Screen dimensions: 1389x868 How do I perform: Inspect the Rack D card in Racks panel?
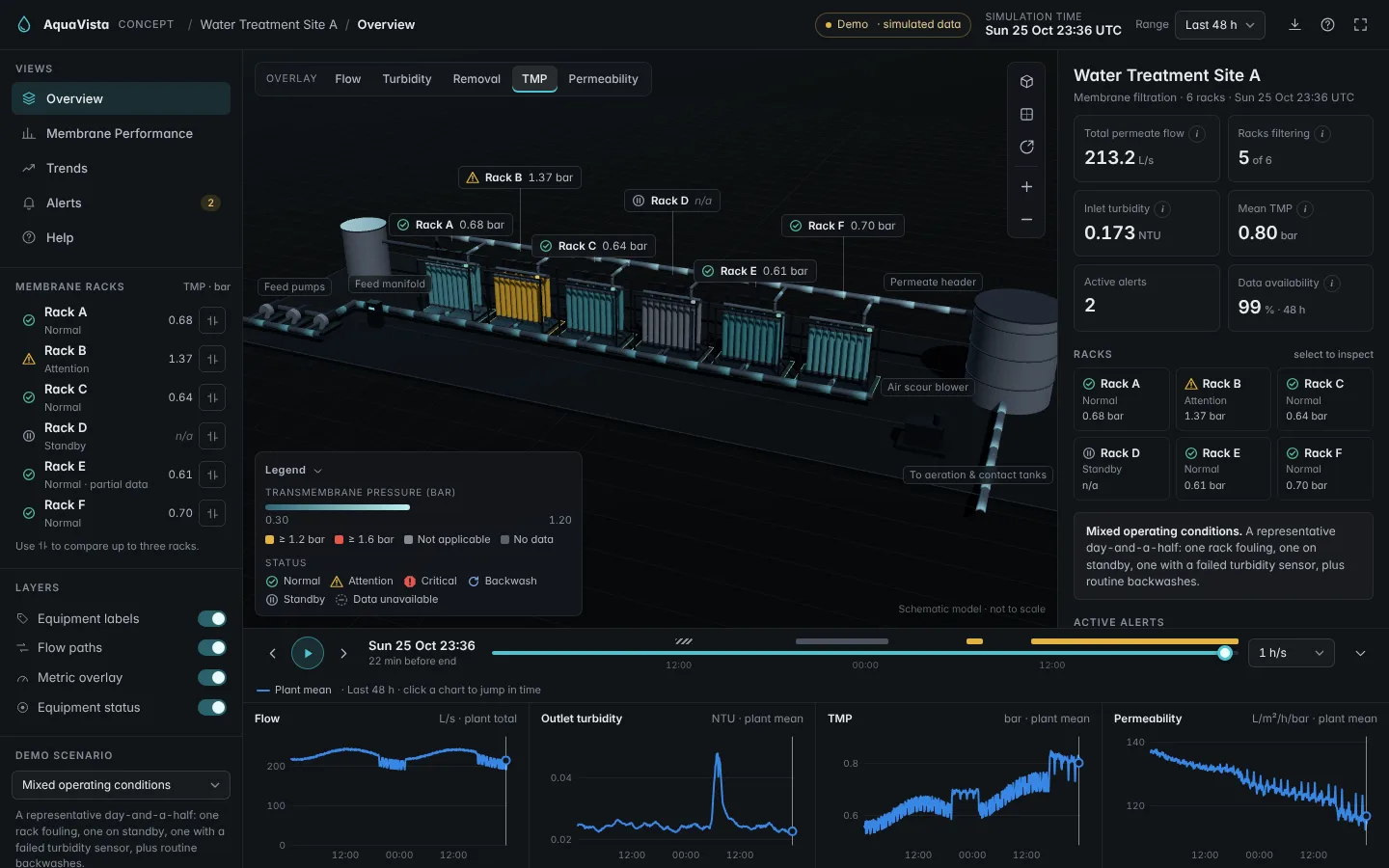point(1121,469)
